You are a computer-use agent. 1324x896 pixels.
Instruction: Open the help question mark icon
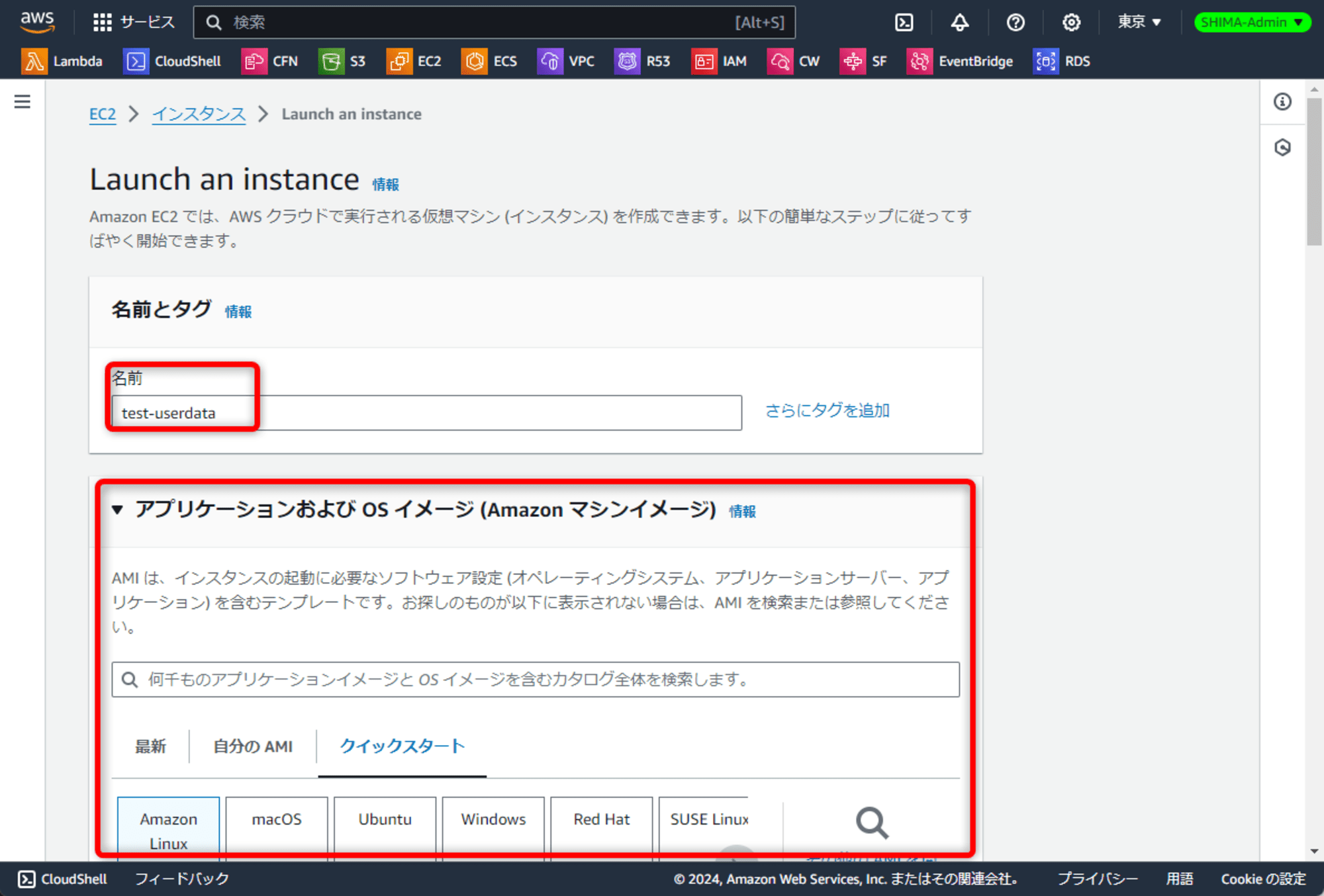(x=1015, y=22)
